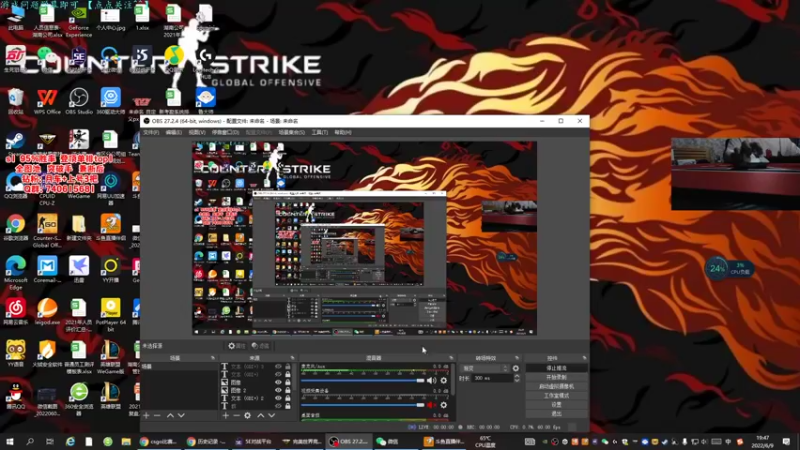The width and height of the screenshot is (800, 450).
Task: Move selected scene up
Action: [170, 415]
